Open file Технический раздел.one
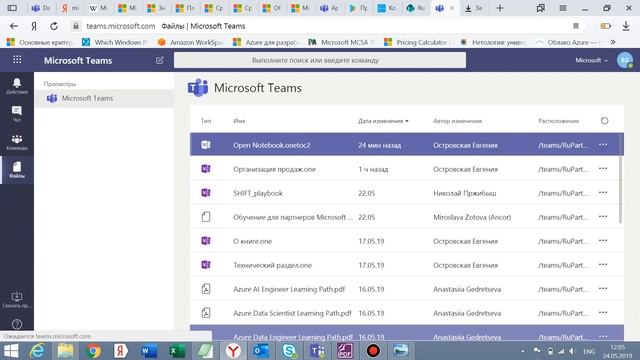 (272, 265)
